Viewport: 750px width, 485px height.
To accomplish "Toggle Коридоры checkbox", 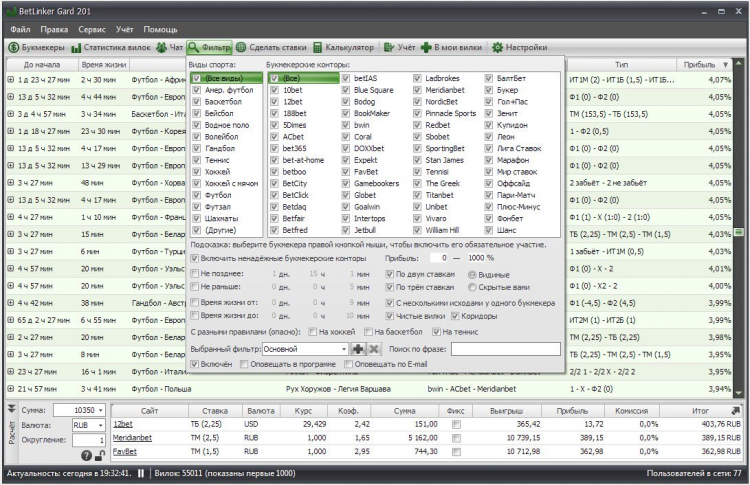I will pos(455,316).
